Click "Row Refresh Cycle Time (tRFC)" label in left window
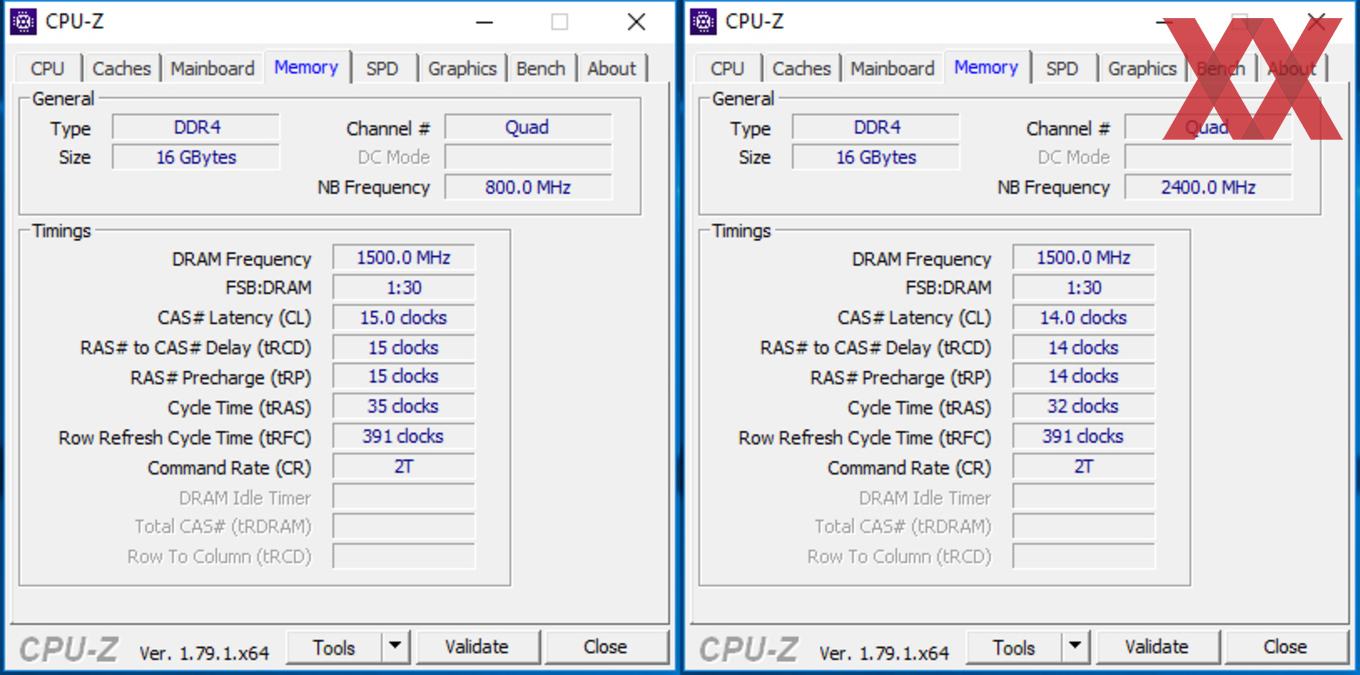Image resolution: width=1360 pixels, height=675 pixels. point(185,438)
